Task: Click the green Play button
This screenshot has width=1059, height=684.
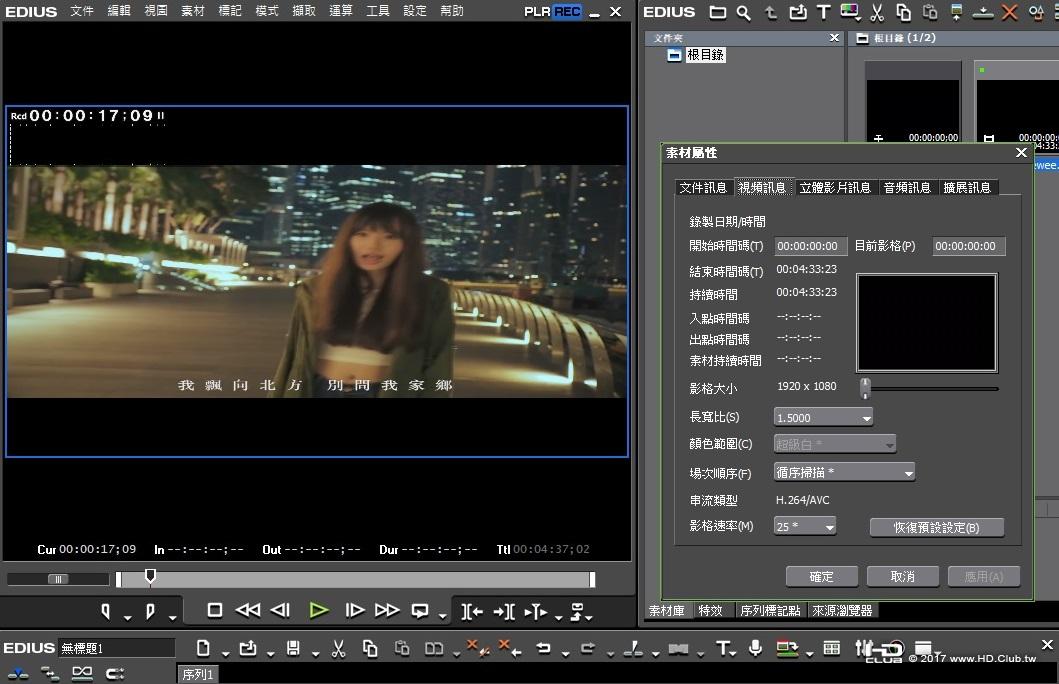Action: [319, 610]
